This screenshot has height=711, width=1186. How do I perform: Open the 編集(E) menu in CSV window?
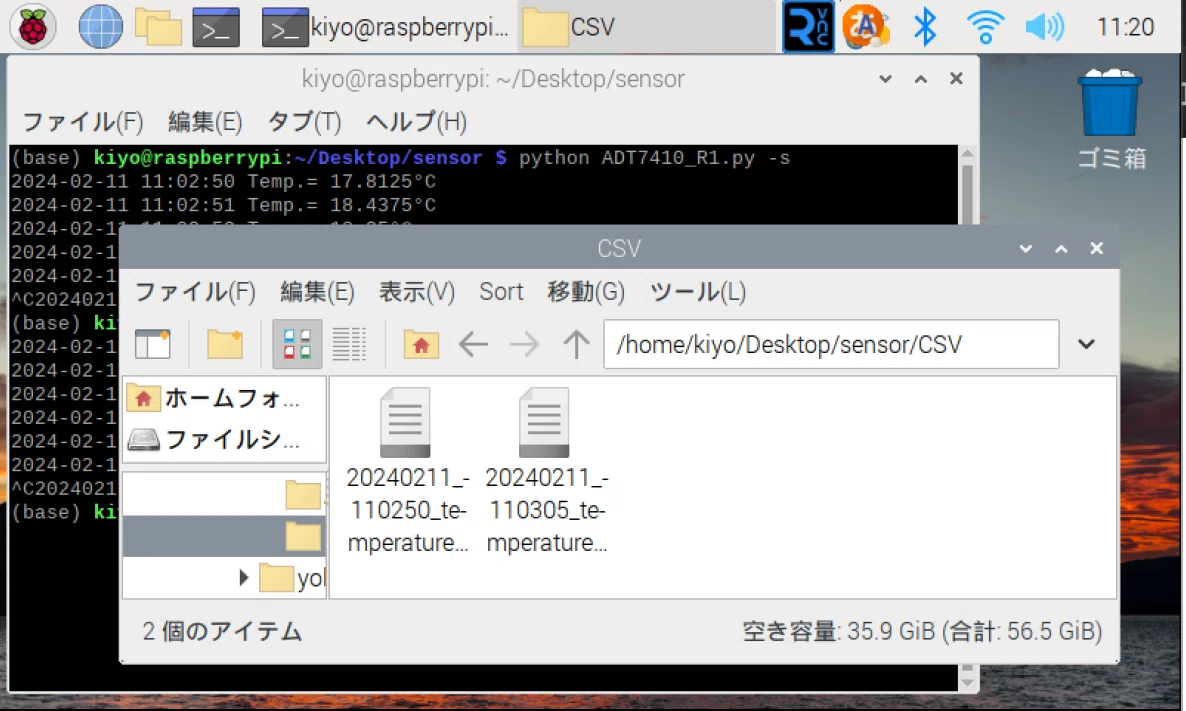coord(318,292)
